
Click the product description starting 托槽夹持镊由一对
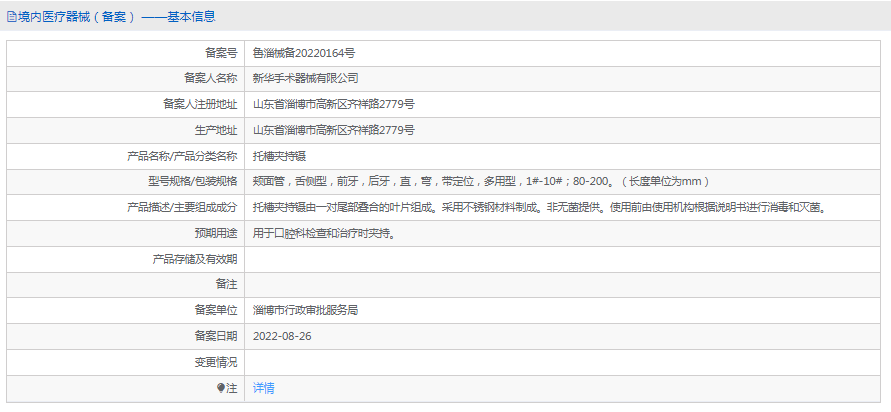pos(539,208)
